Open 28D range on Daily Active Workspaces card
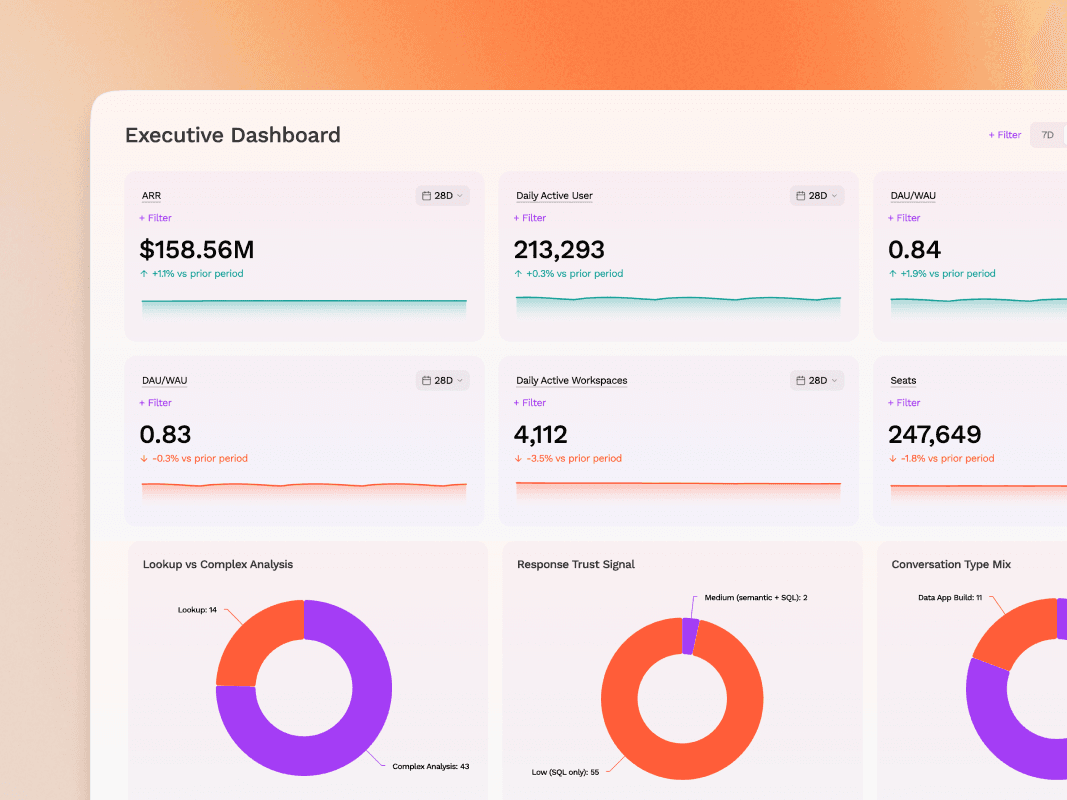1067x800 pixels. point(817,380)
